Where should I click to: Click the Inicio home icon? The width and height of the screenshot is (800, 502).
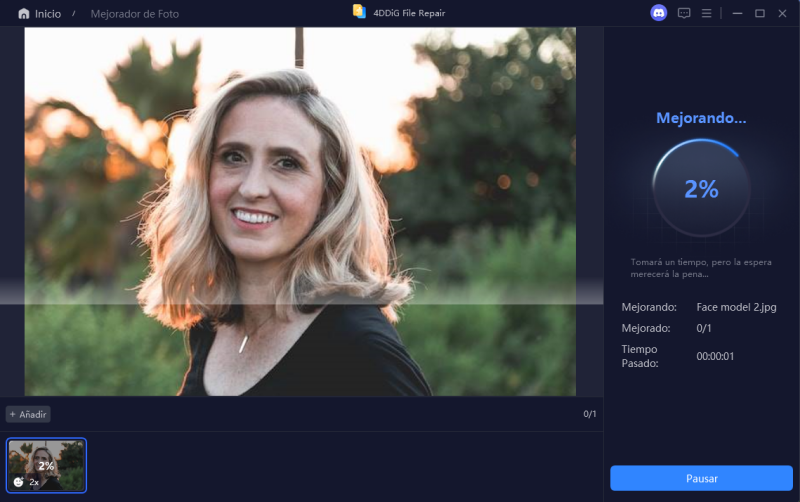point(23,14)
